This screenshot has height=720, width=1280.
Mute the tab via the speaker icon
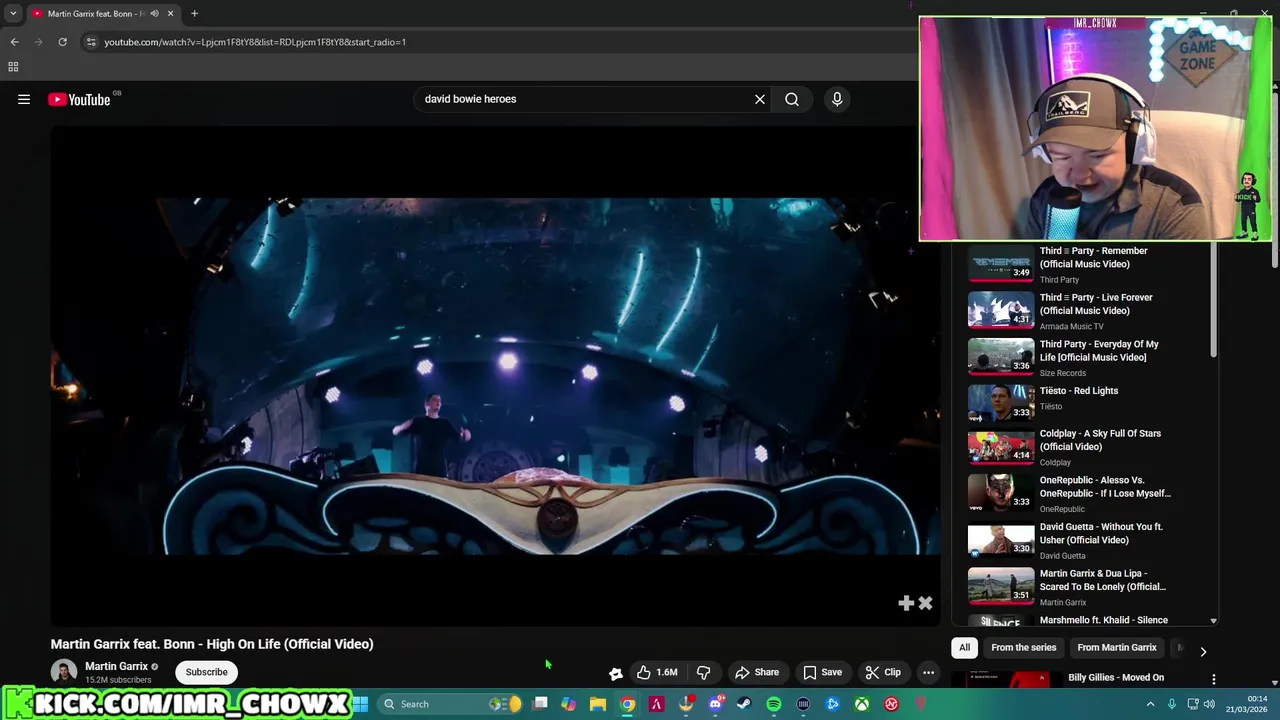[154, 14]
